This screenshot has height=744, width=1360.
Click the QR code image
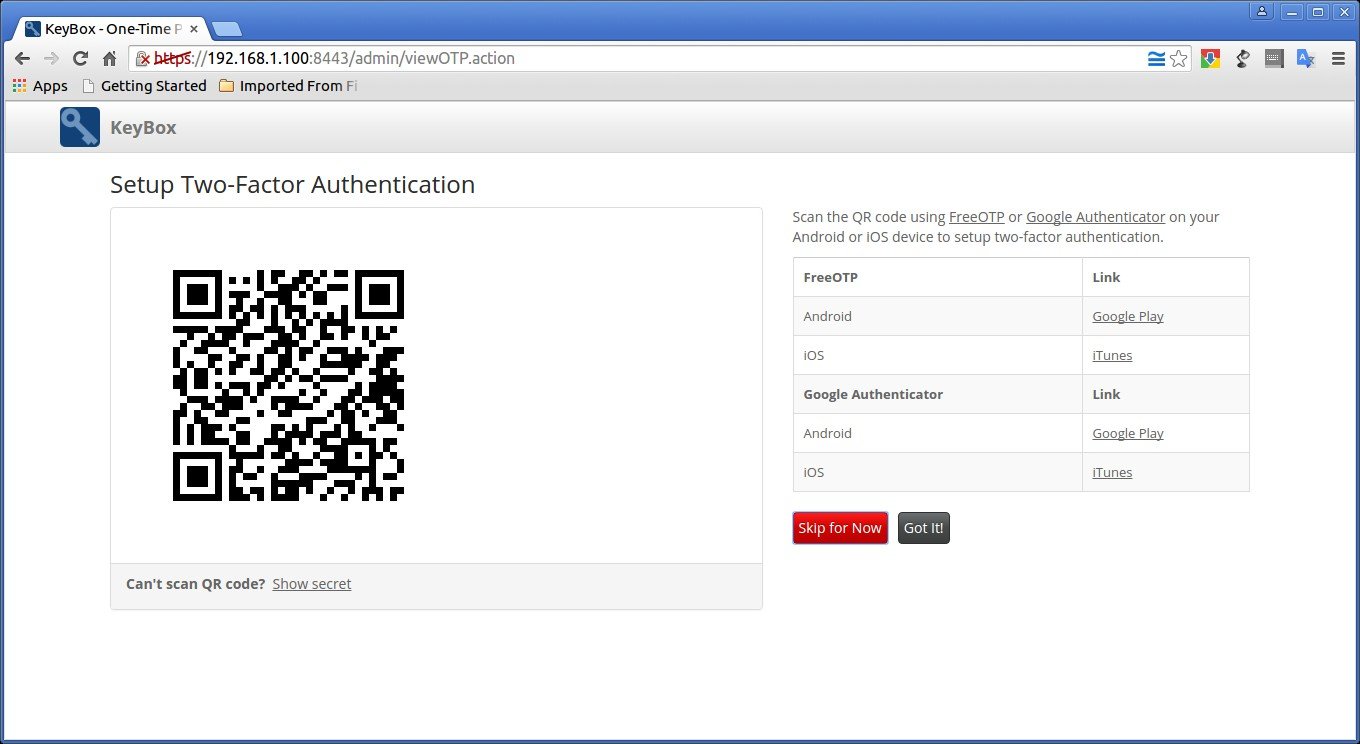tap(288, 385)
